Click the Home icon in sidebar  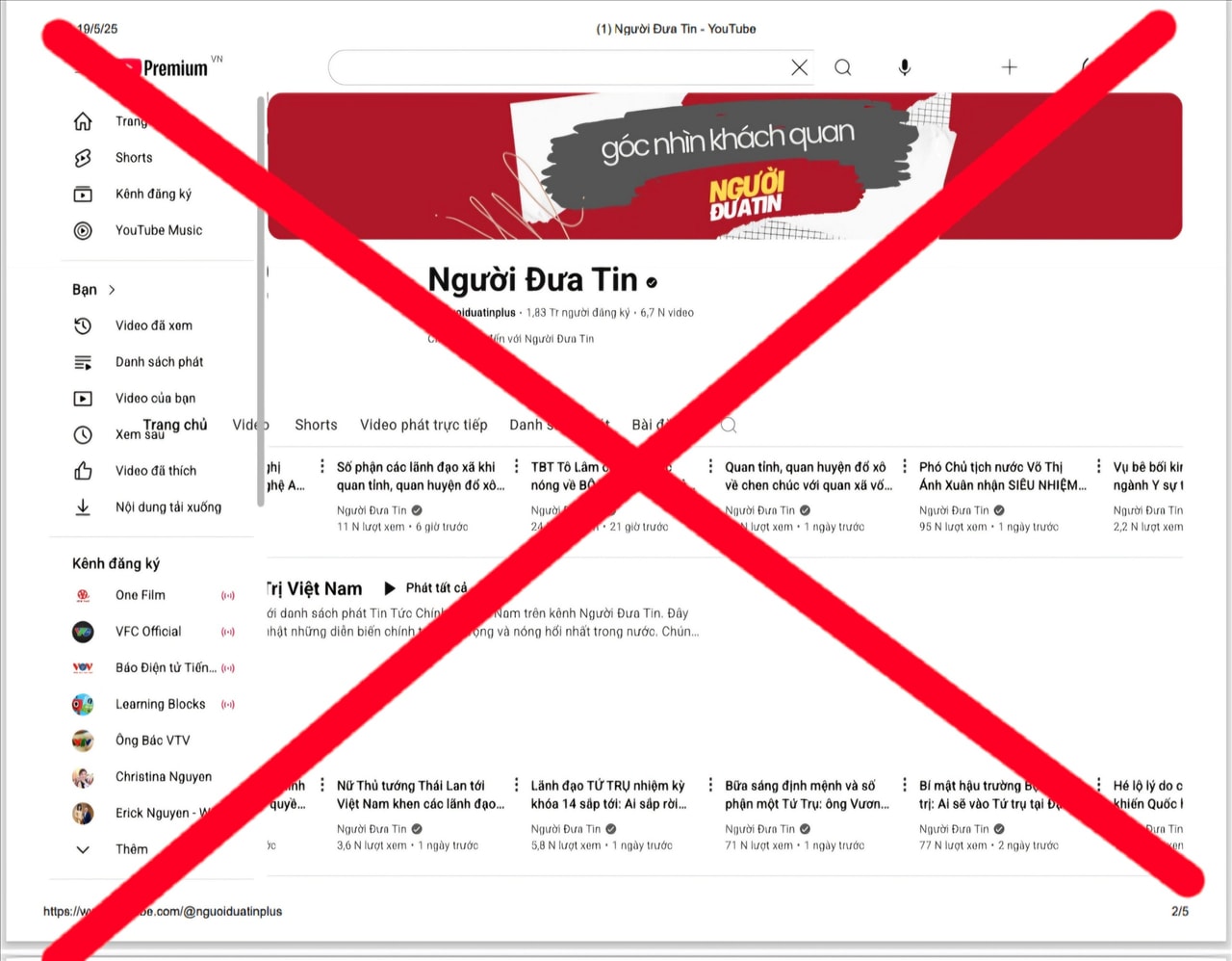click(83, 121)
